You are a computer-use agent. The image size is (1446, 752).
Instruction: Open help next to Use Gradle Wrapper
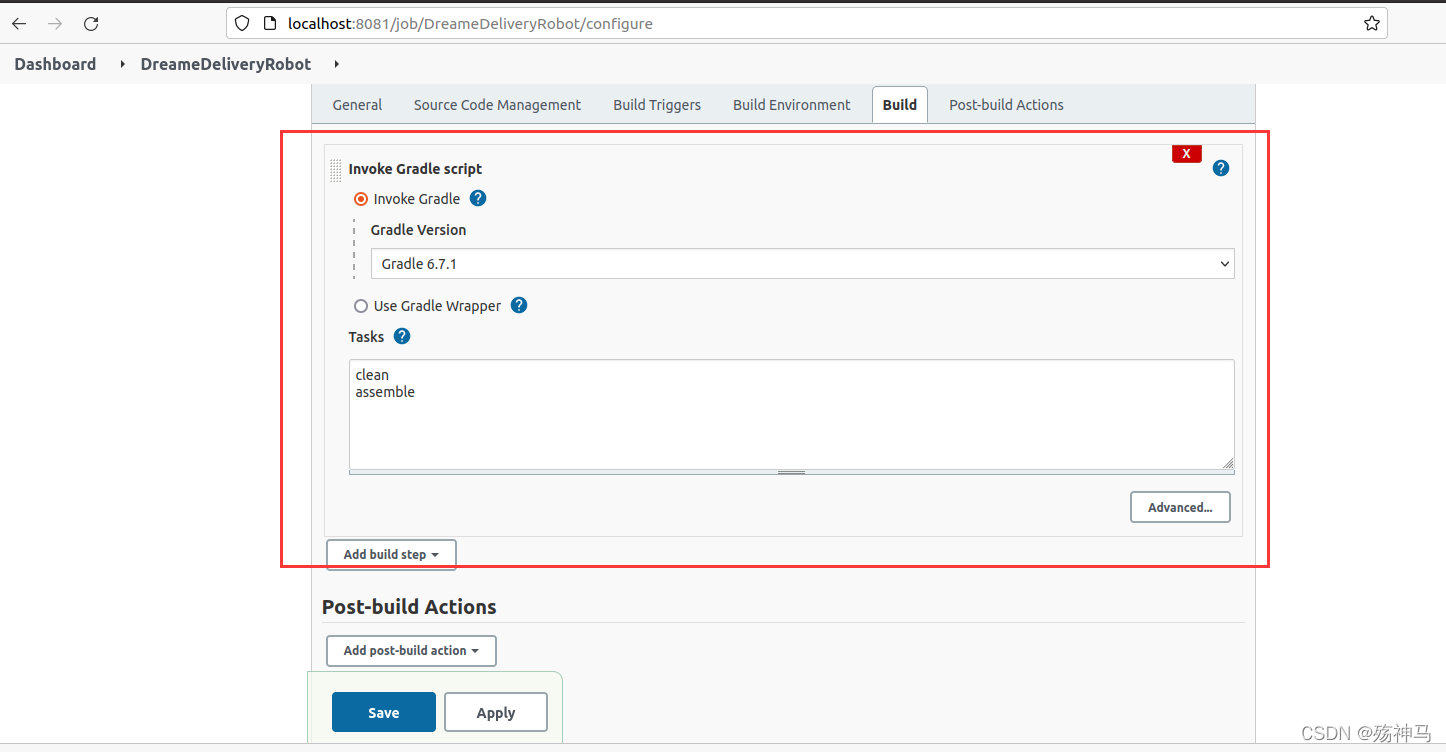[519, 305]
